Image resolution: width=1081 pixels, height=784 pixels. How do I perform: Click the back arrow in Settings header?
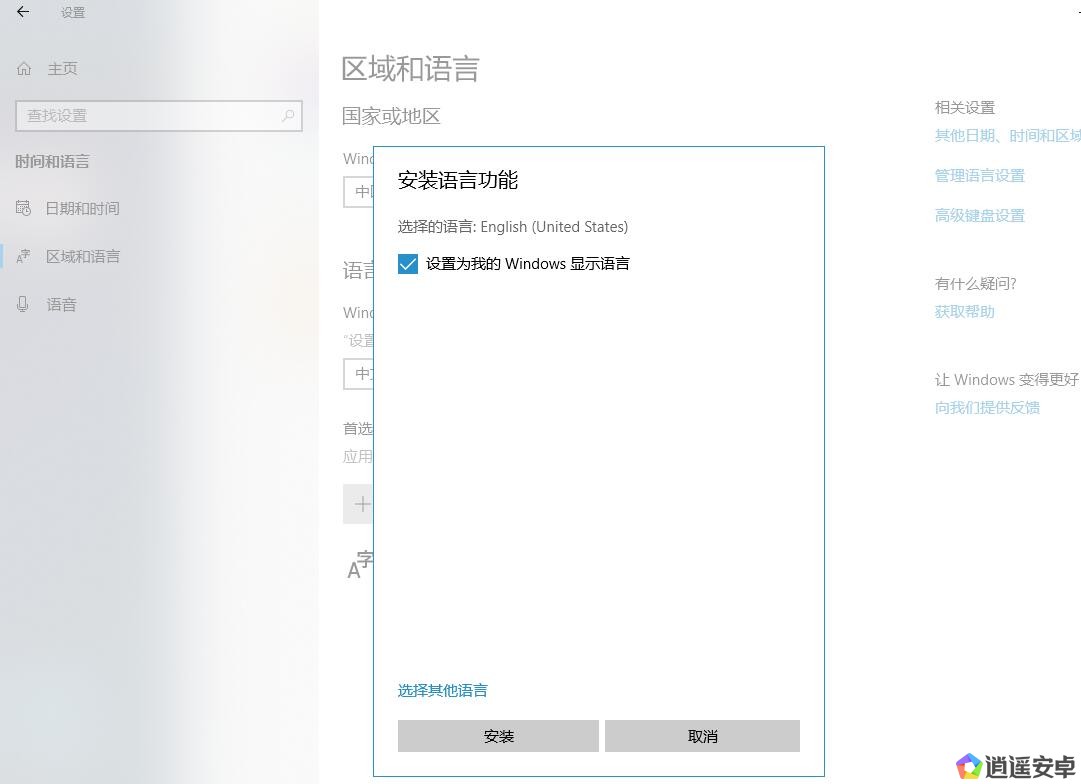[23, 12]
